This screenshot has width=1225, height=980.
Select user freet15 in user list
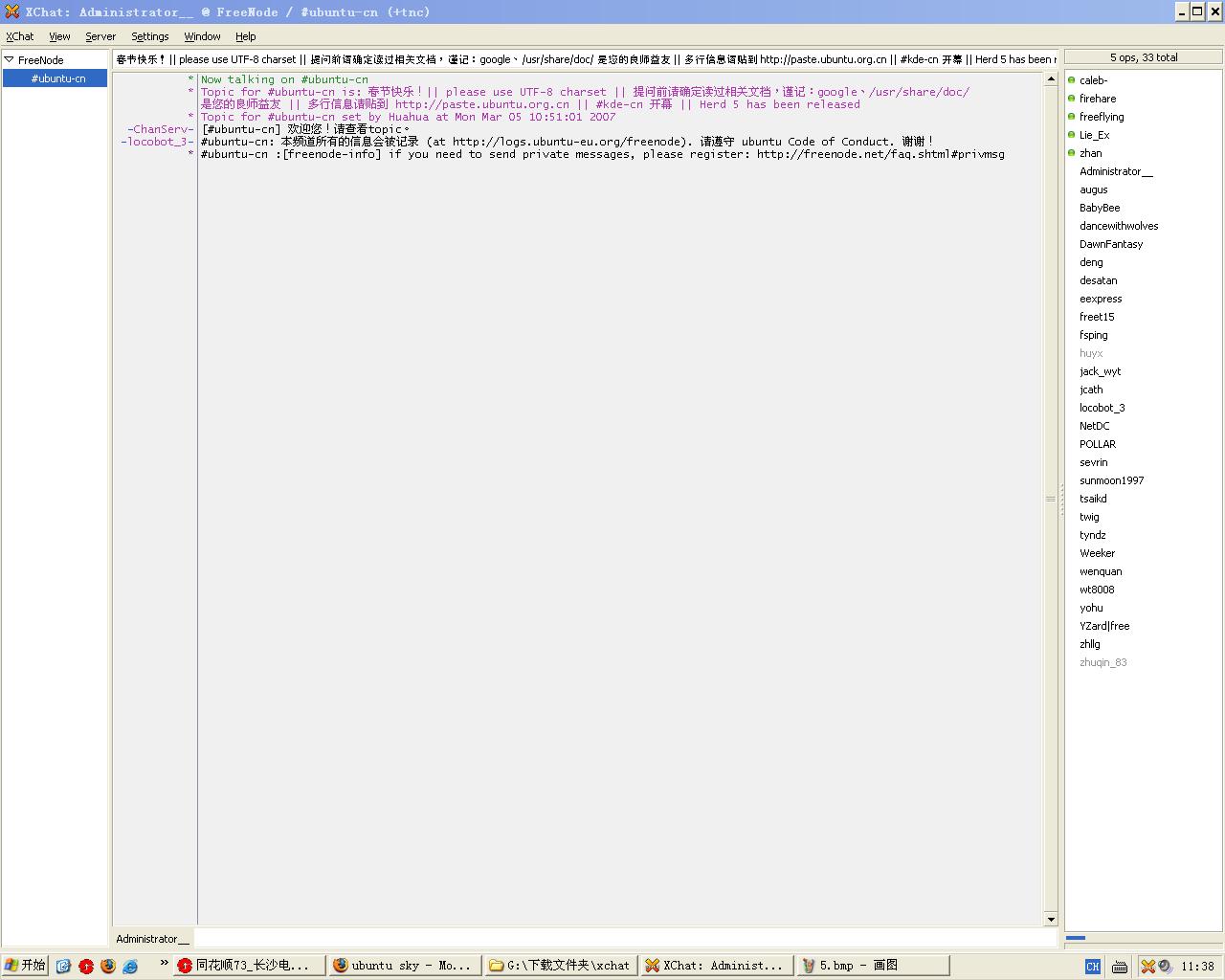tap(1097, 317)
